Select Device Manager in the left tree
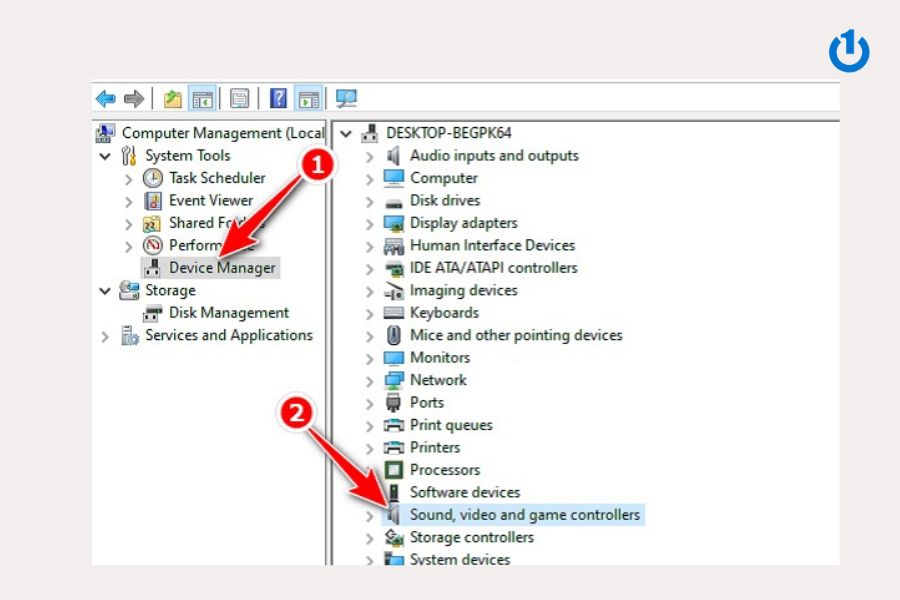 click(222, 268)
